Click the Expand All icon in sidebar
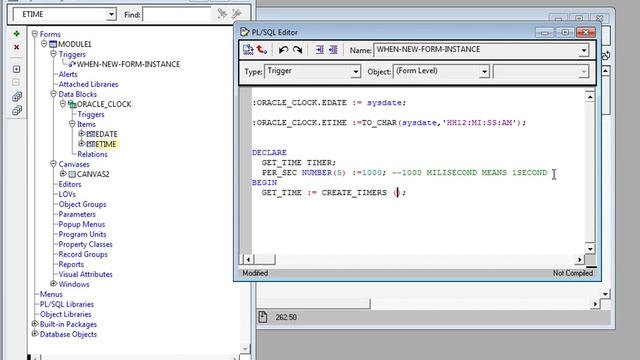 [x=16, y=97]
